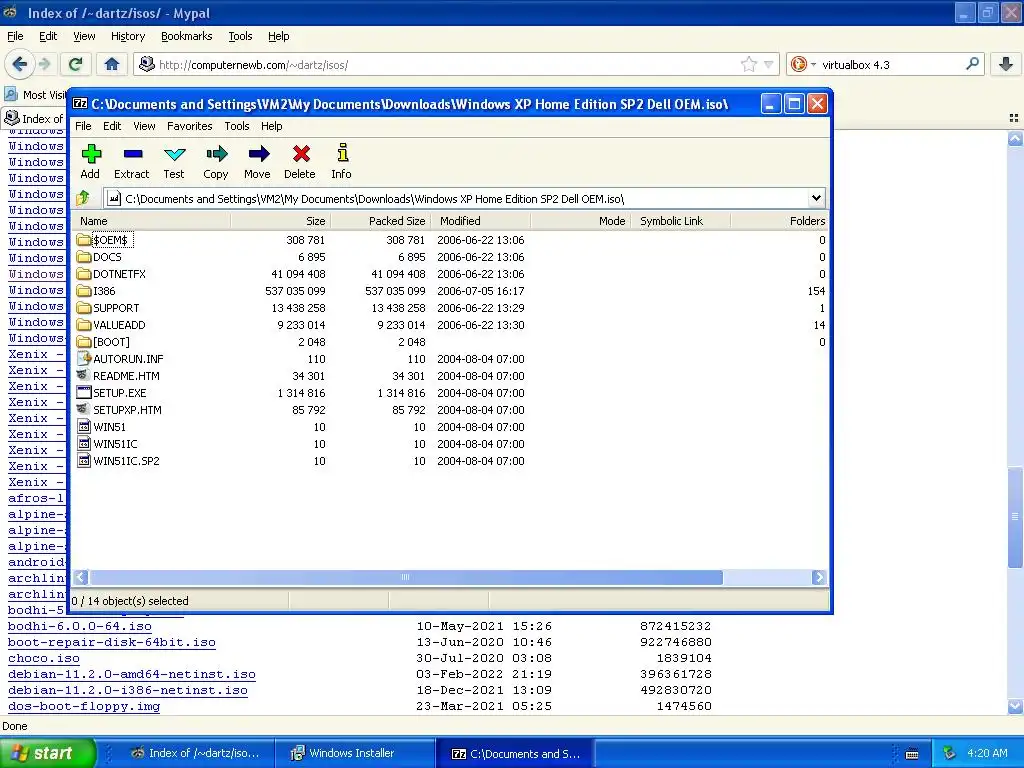Viewport: 1024px width, 768px height.
Task: Select the DOTNETFX folder
Action: 119,274
